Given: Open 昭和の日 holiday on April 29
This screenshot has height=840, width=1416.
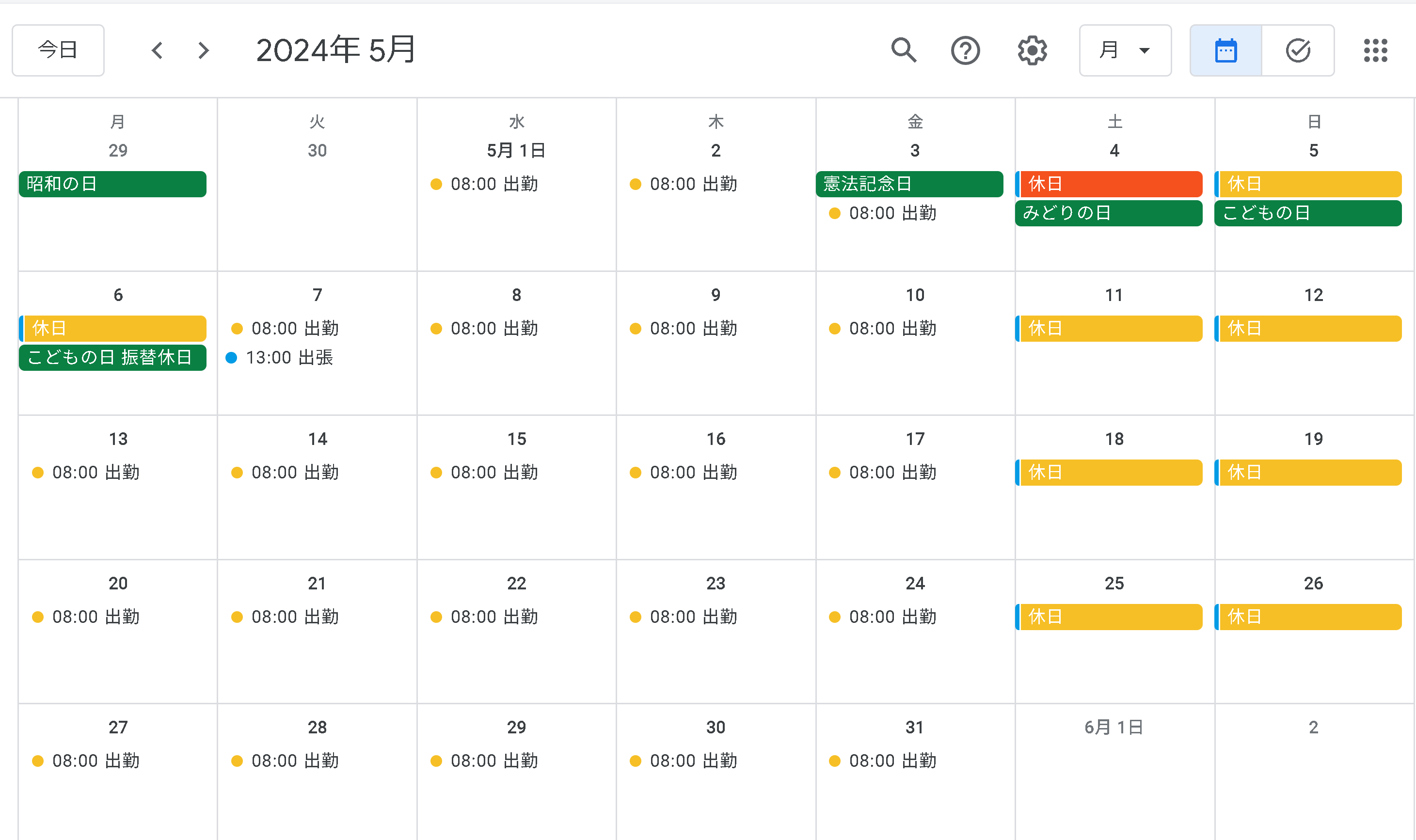Looking at the screenshot, I should 112,184.
